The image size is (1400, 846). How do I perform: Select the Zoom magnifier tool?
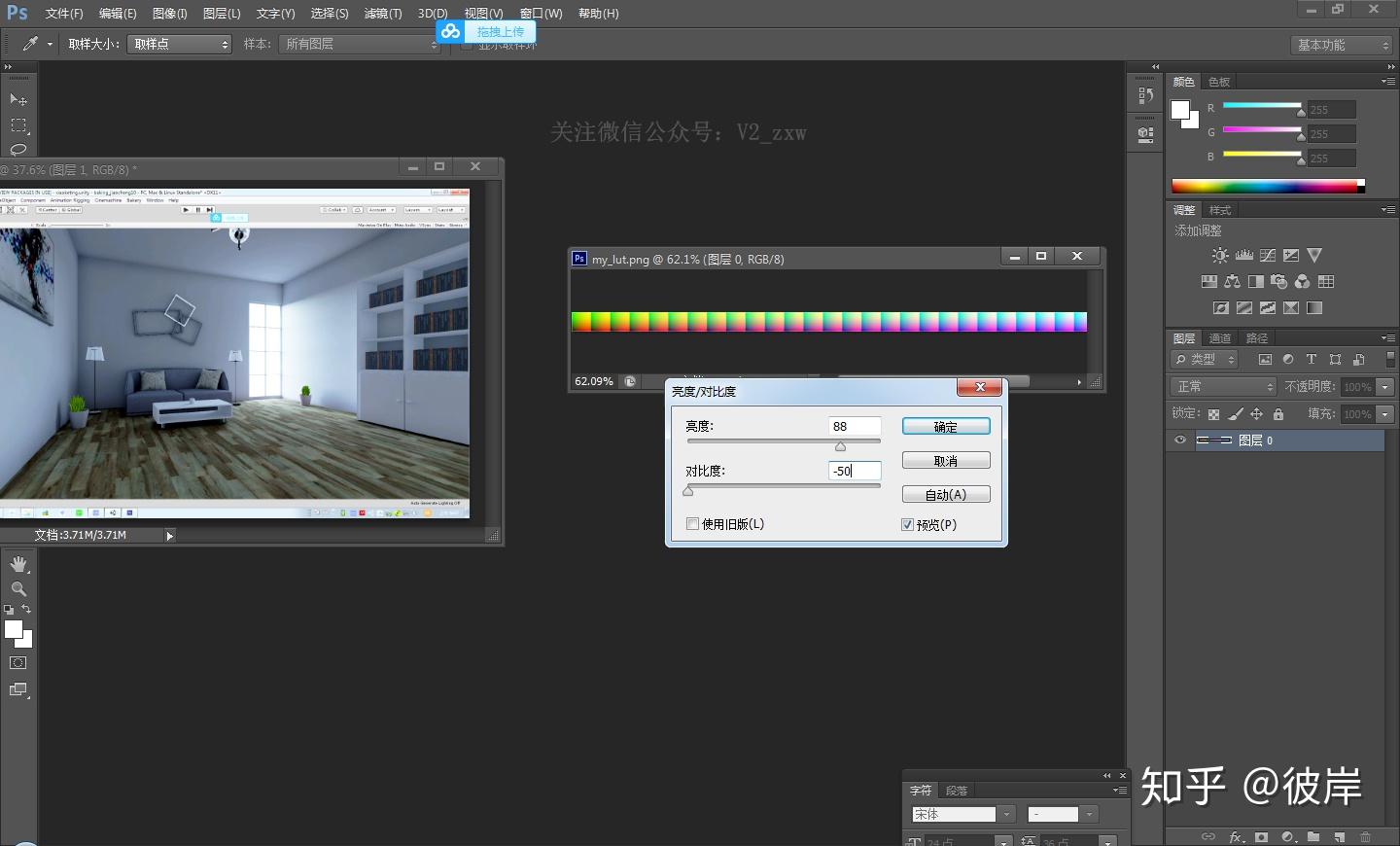point(17,589)
